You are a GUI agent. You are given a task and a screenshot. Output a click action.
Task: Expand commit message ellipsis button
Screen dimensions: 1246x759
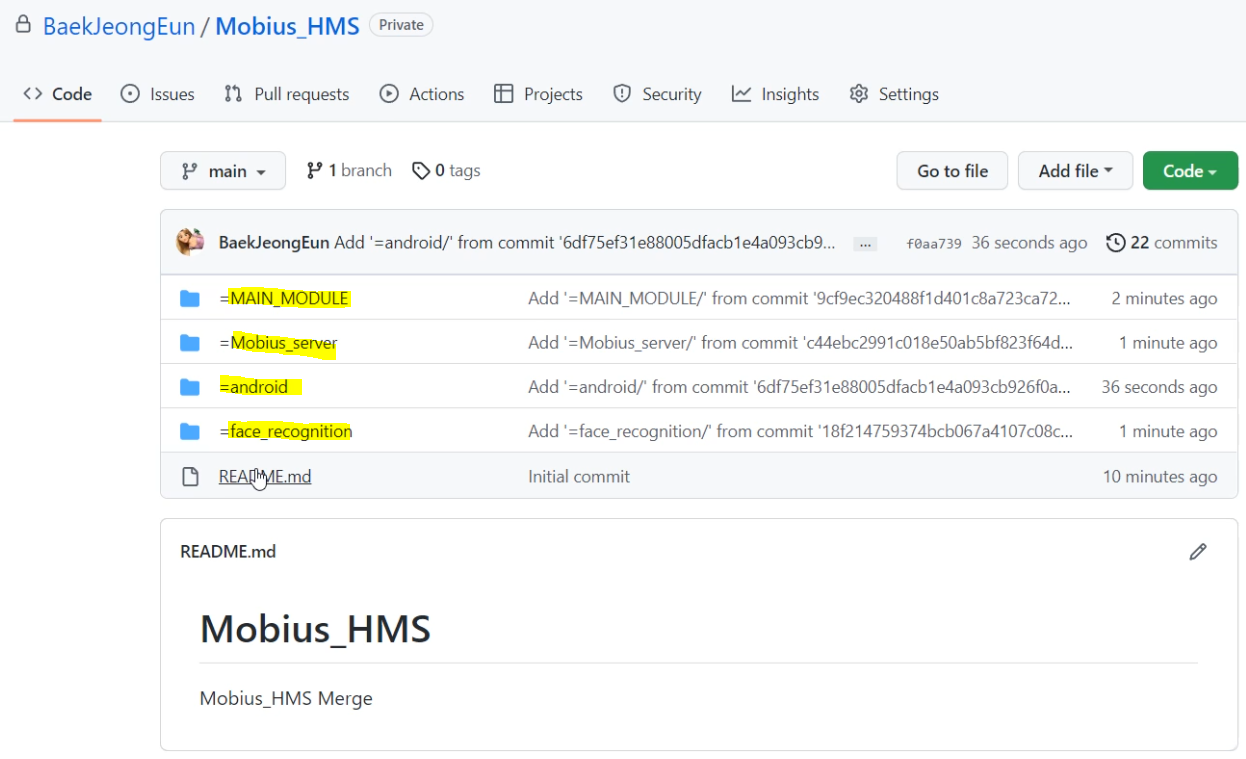(866, 244)
